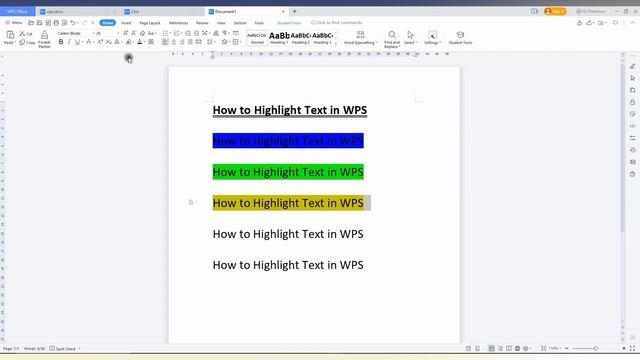This screenshot has width=640, height=360.
Task: Apply the Heading 2 style
Action: pyautogui.click(x=300, y=38)
